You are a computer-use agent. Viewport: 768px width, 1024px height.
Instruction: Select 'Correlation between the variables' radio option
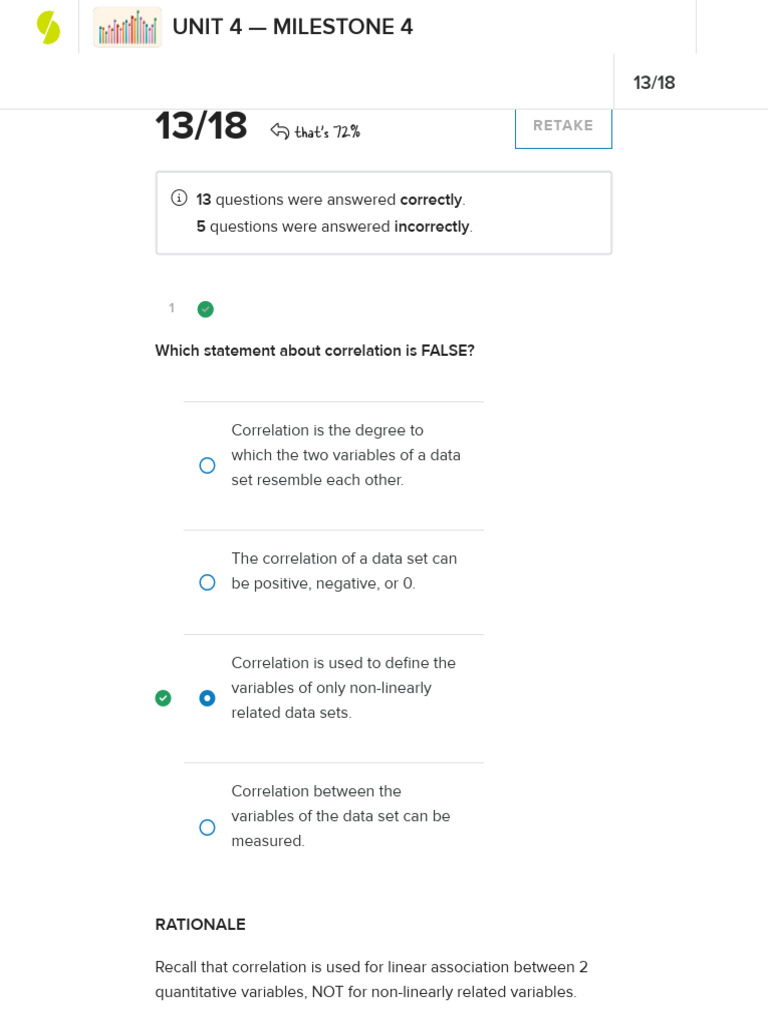click(207, 827)
